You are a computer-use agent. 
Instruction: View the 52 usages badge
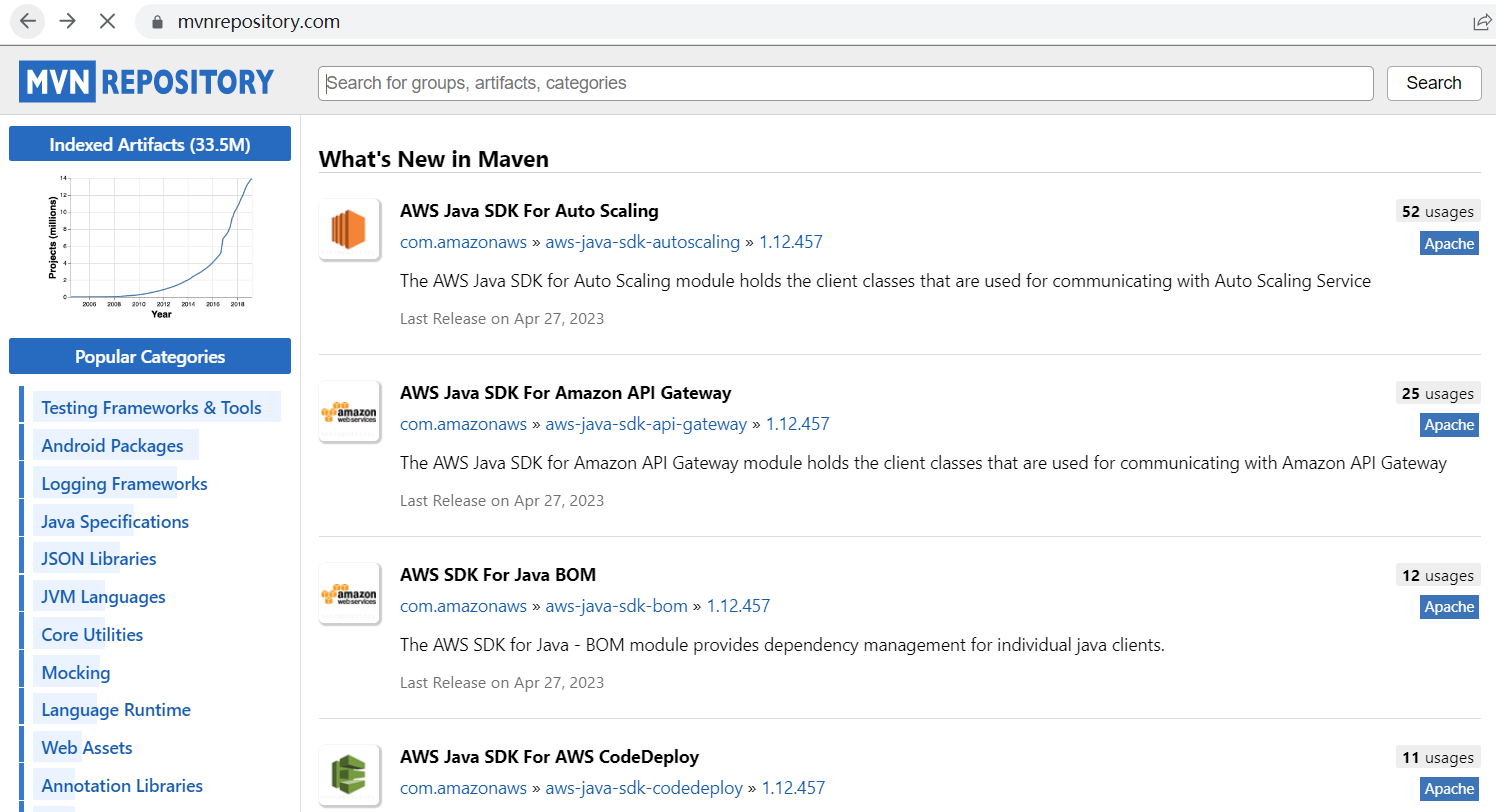[1438, 211]
